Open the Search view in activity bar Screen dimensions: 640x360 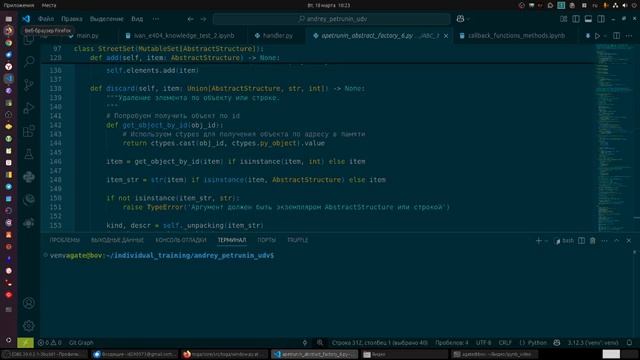[x=29, y=62]
